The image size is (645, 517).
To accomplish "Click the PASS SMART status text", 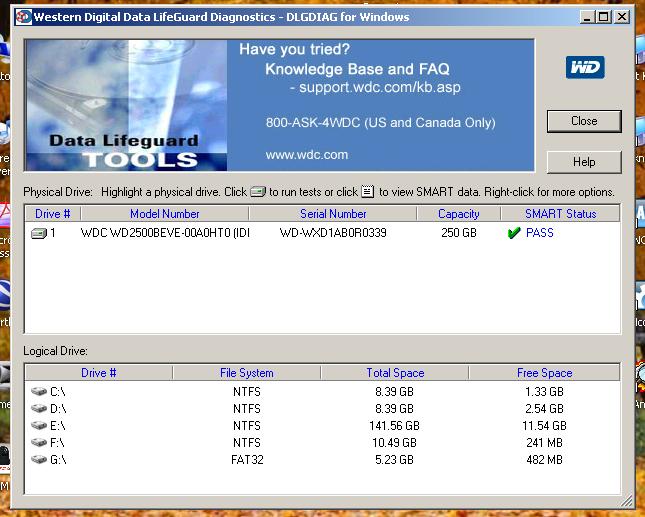I will (540, 233).
